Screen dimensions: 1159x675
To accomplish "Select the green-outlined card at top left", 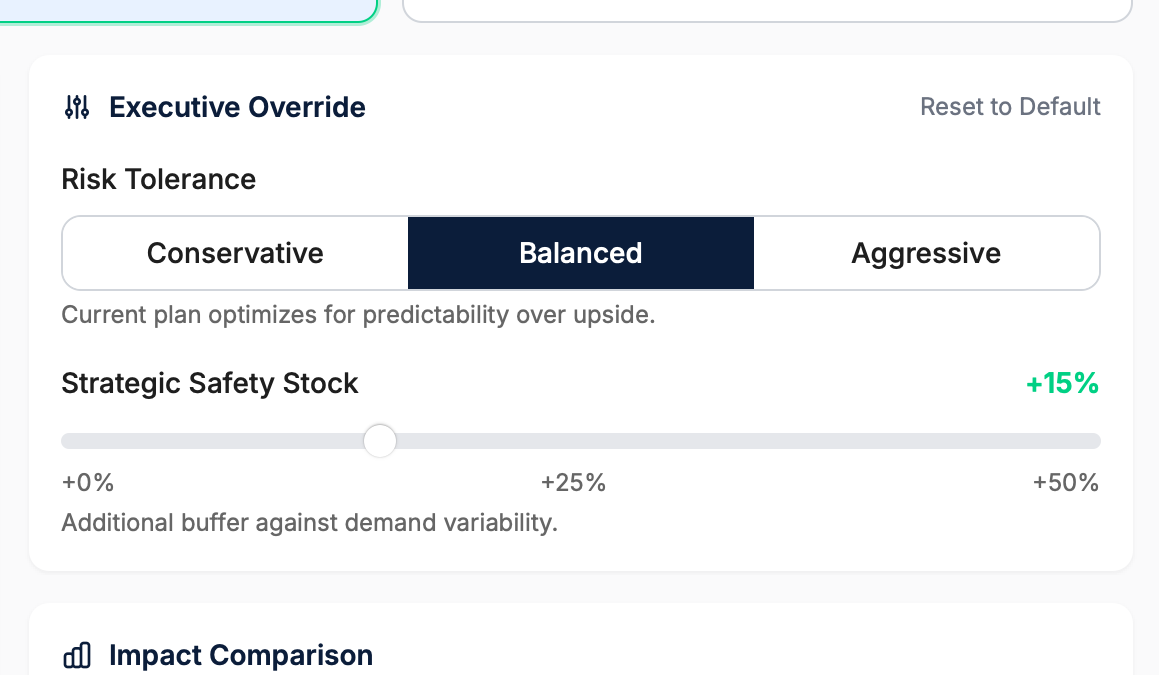I will (x=190, y=8).
